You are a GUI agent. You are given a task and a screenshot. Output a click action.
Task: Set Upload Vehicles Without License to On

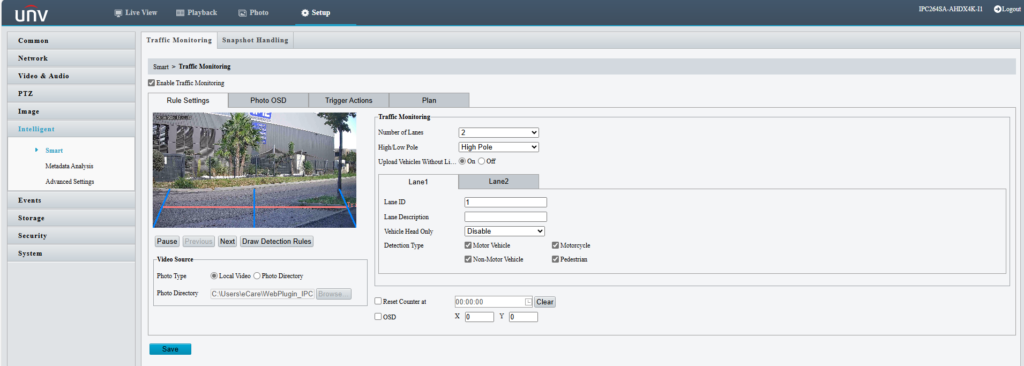(x=463, y=161)
